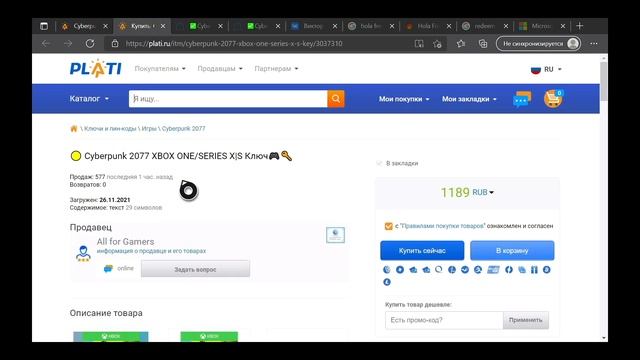
Task: Open the Игры breadcrumb link
Action: [x=149, y=129]
